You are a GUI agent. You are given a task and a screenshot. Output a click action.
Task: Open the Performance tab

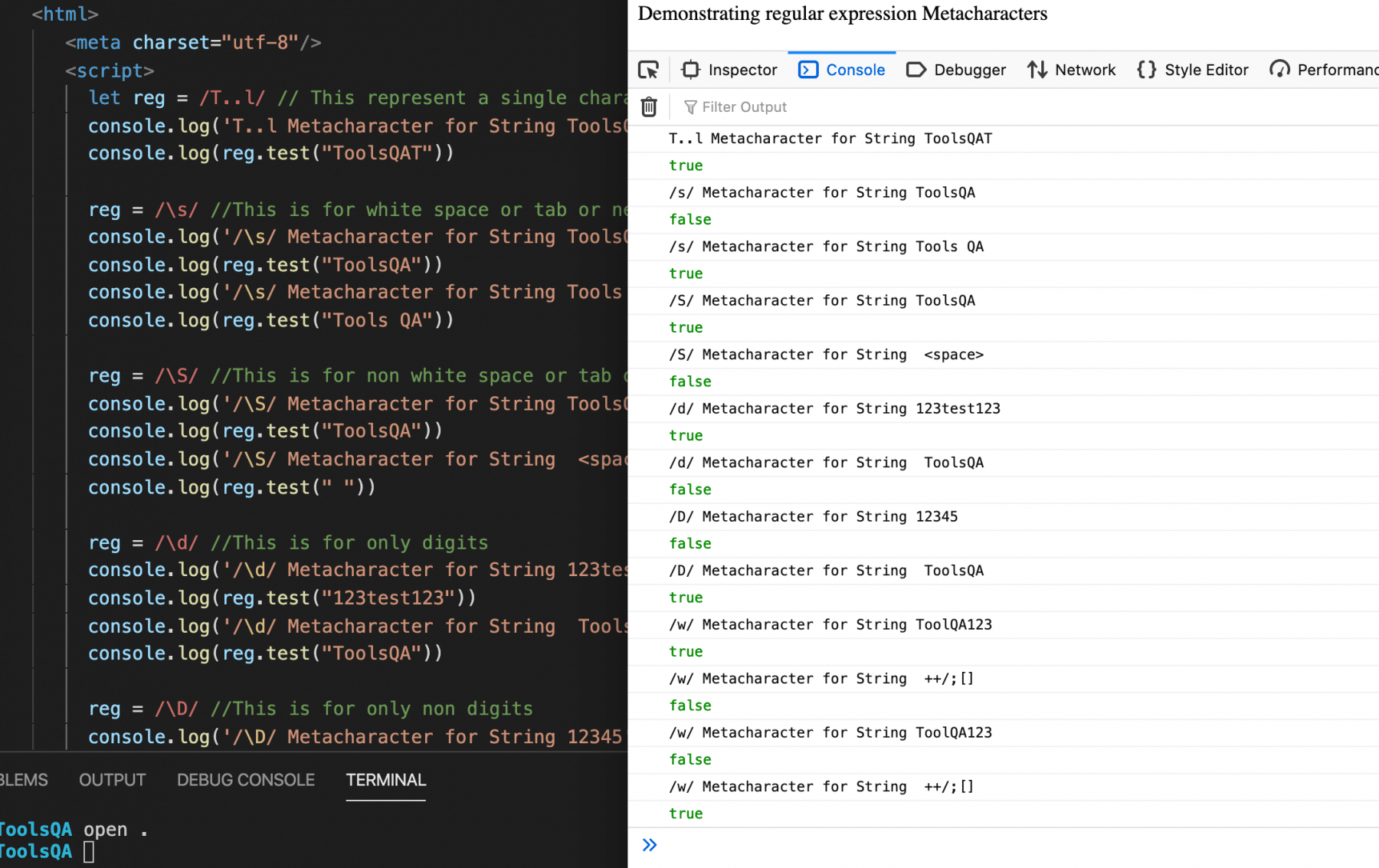click(1324, 70)
